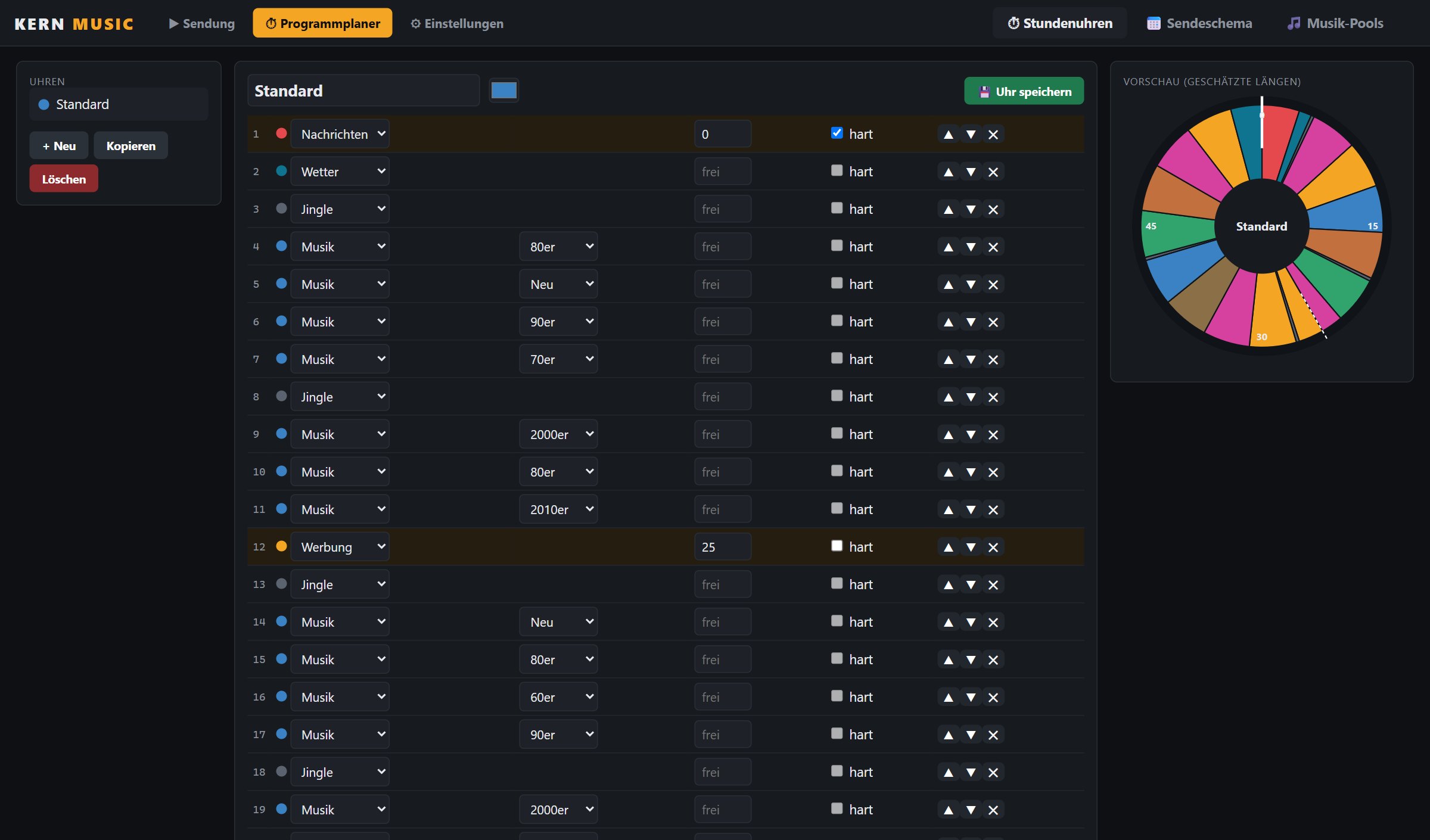Check hart on row 8 Jingle

pyautogui.click(x=837, y=396)
